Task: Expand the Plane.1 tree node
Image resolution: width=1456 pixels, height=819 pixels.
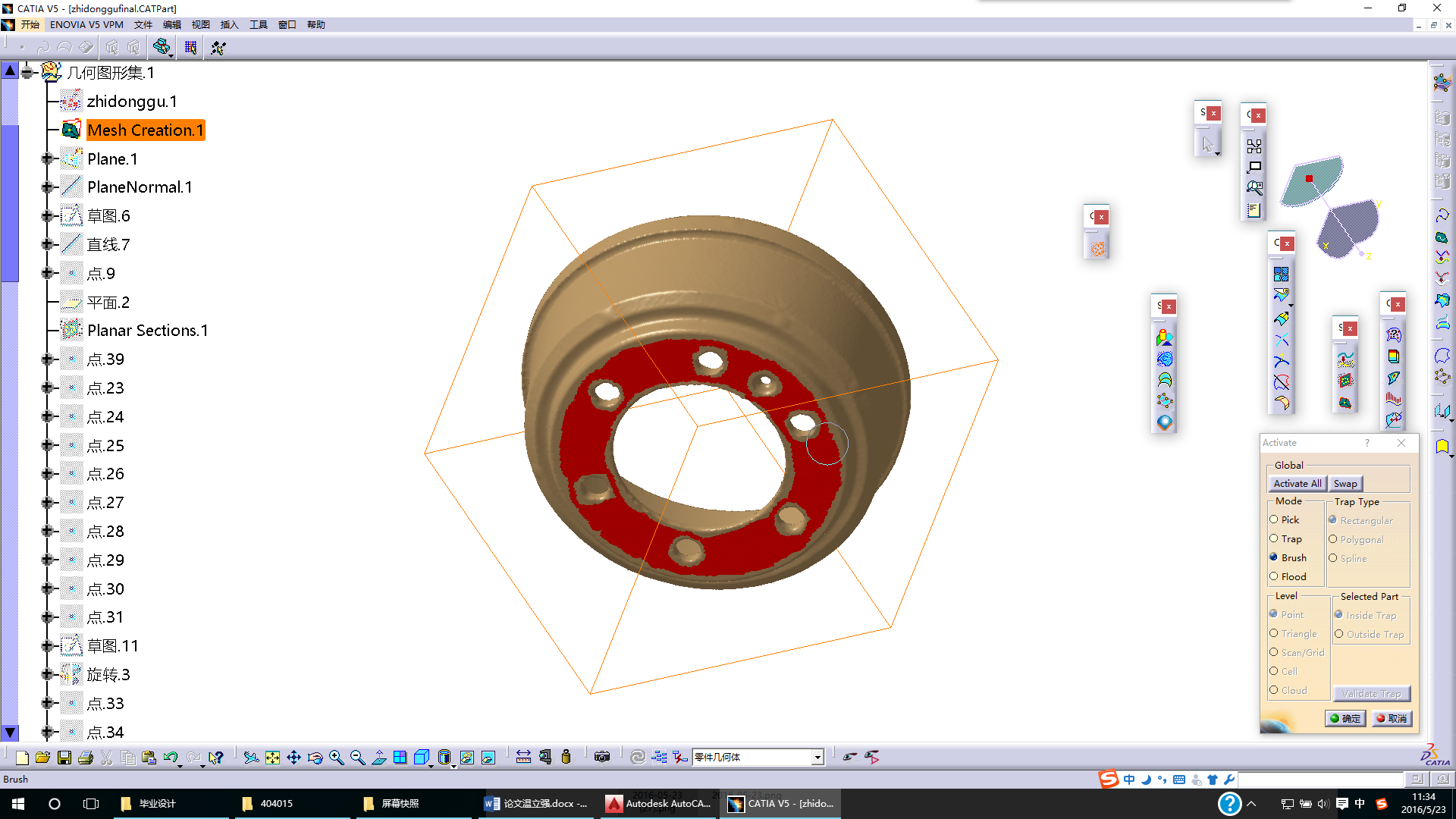Action: point(47,158)
